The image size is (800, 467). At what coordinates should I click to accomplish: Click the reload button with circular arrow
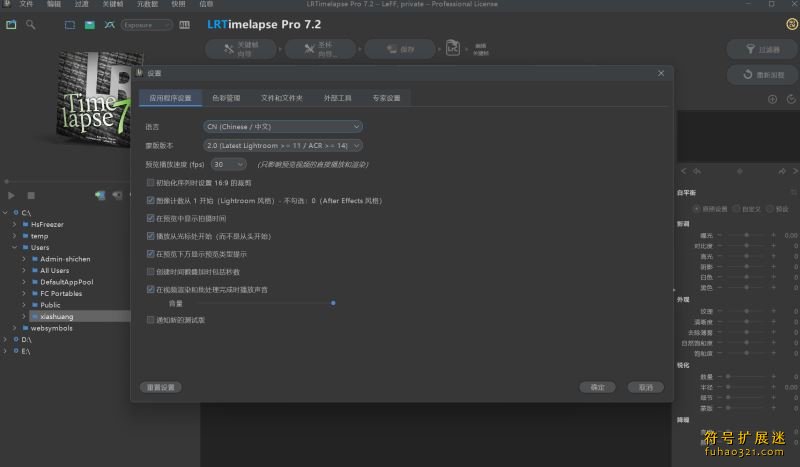762,75
